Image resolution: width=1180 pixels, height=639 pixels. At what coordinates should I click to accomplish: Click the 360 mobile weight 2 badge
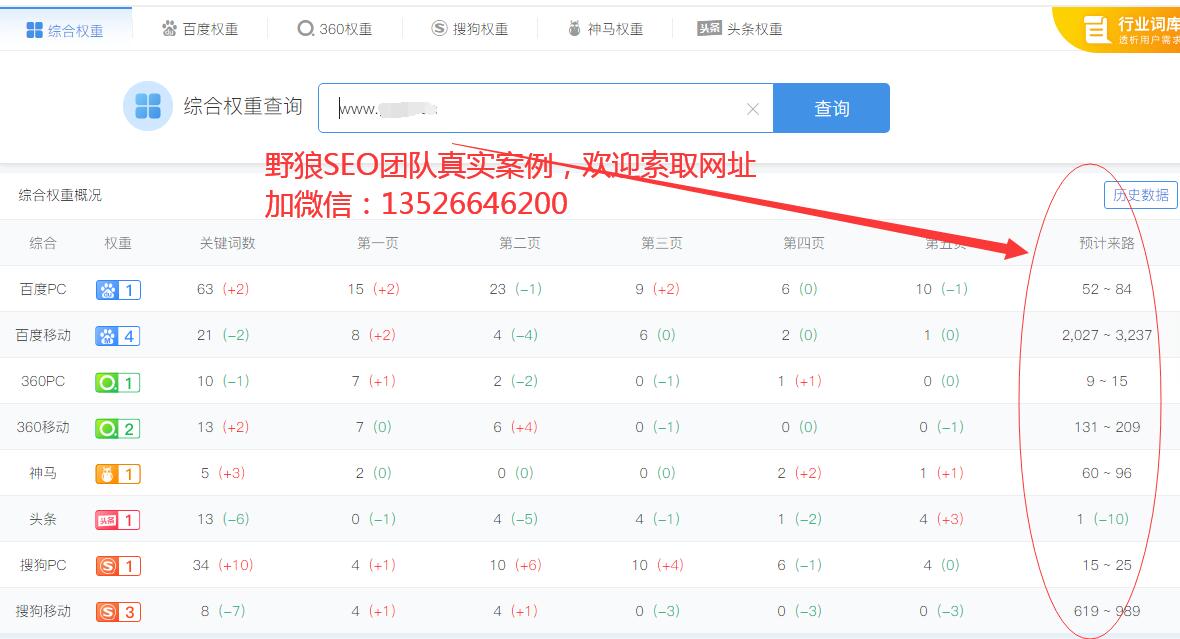[118, 428]
